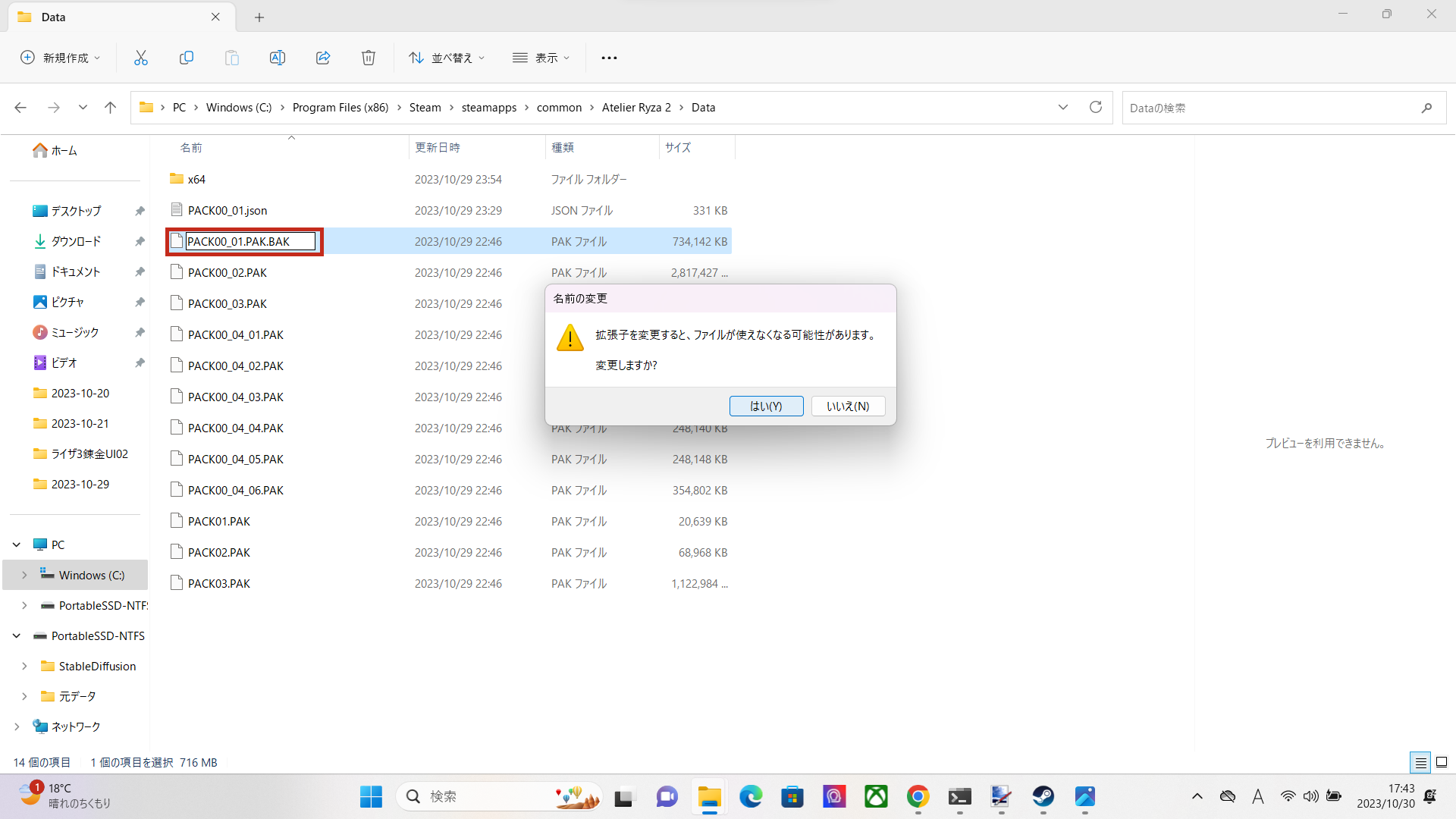Click the taskbar search box
This screenshot has height=819, width=1456.
pos(499,796)
